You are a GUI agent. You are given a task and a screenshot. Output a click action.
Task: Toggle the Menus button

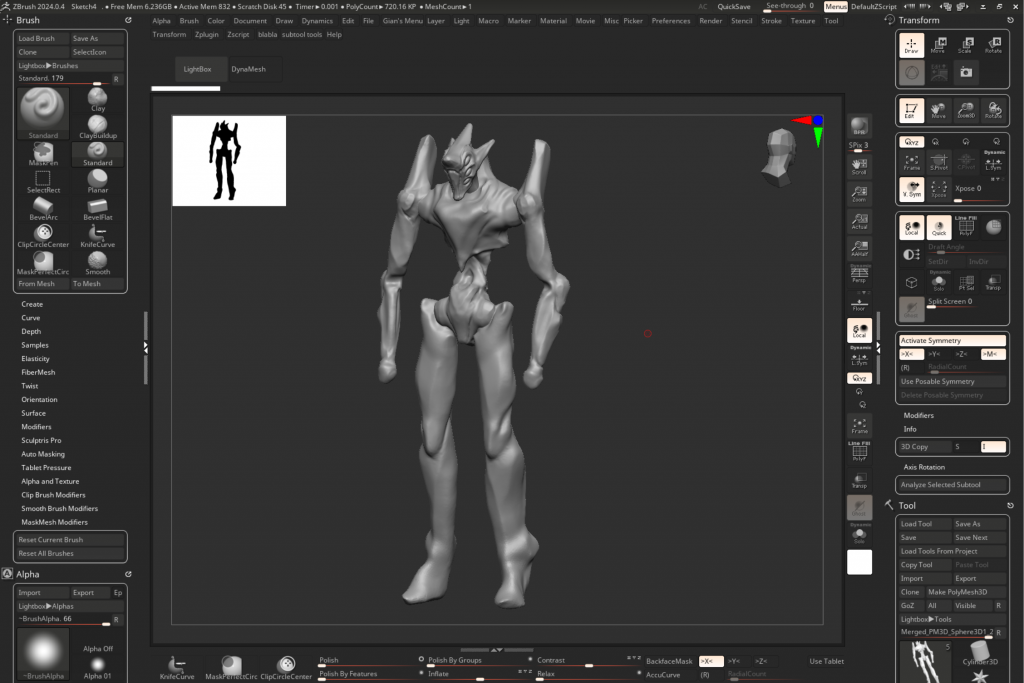[835, 7]
